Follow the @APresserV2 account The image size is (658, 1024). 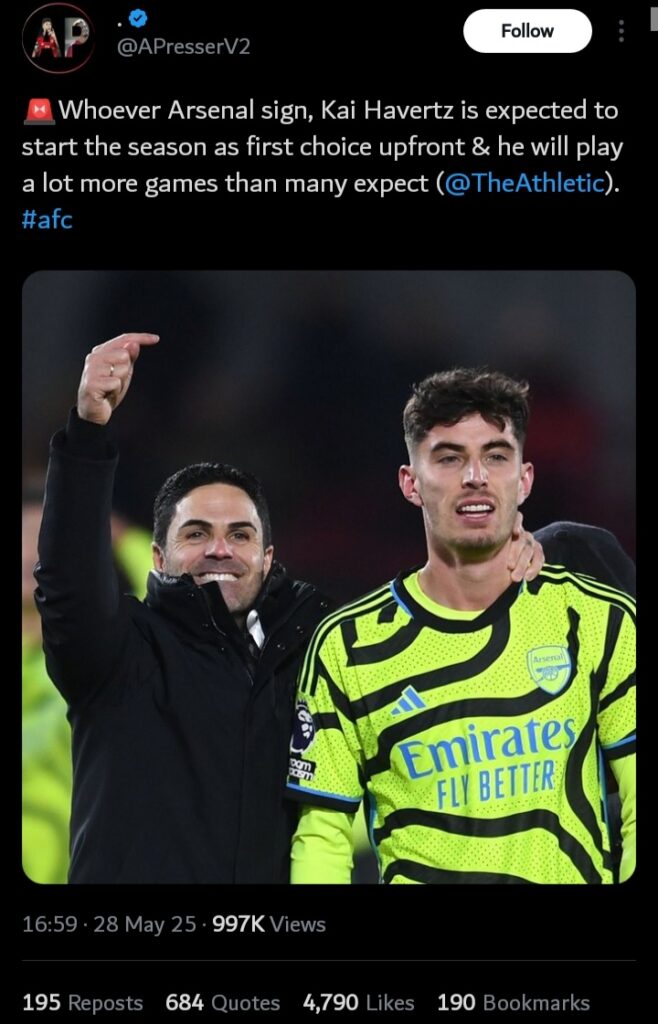[x=527, y=31]
